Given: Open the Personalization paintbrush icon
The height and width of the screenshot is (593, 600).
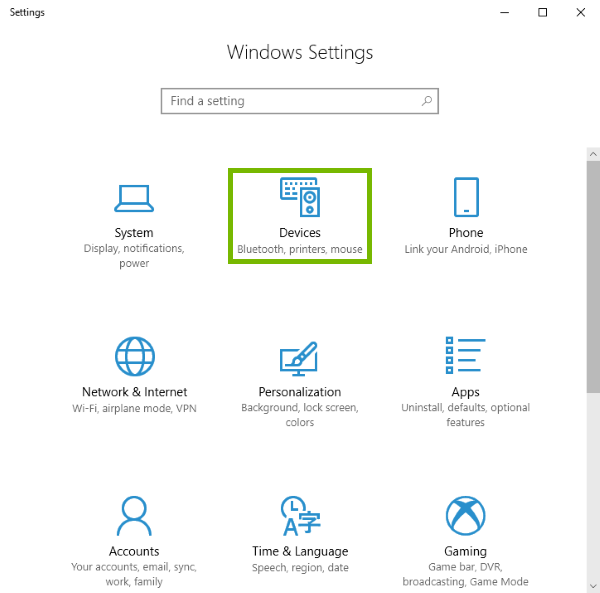Looking at the screenshot, I should (x=299, y=358).
